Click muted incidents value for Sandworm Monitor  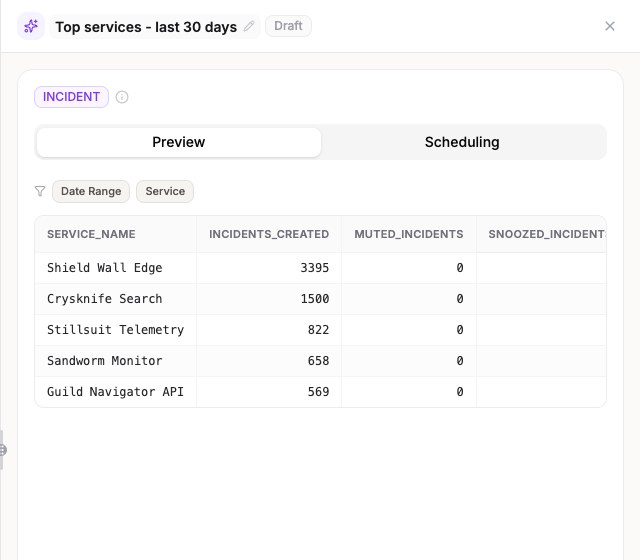tap(460, 361)
